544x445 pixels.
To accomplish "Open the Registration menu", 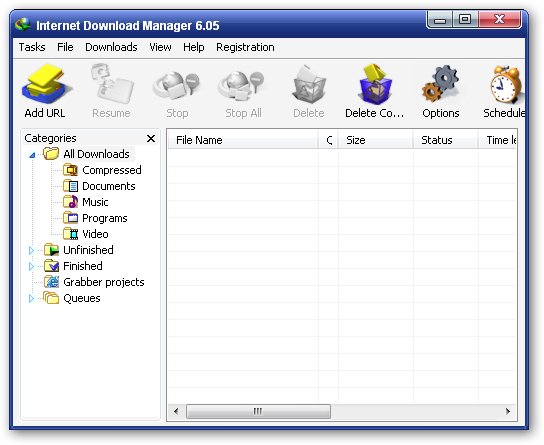I will click(245, 47).
